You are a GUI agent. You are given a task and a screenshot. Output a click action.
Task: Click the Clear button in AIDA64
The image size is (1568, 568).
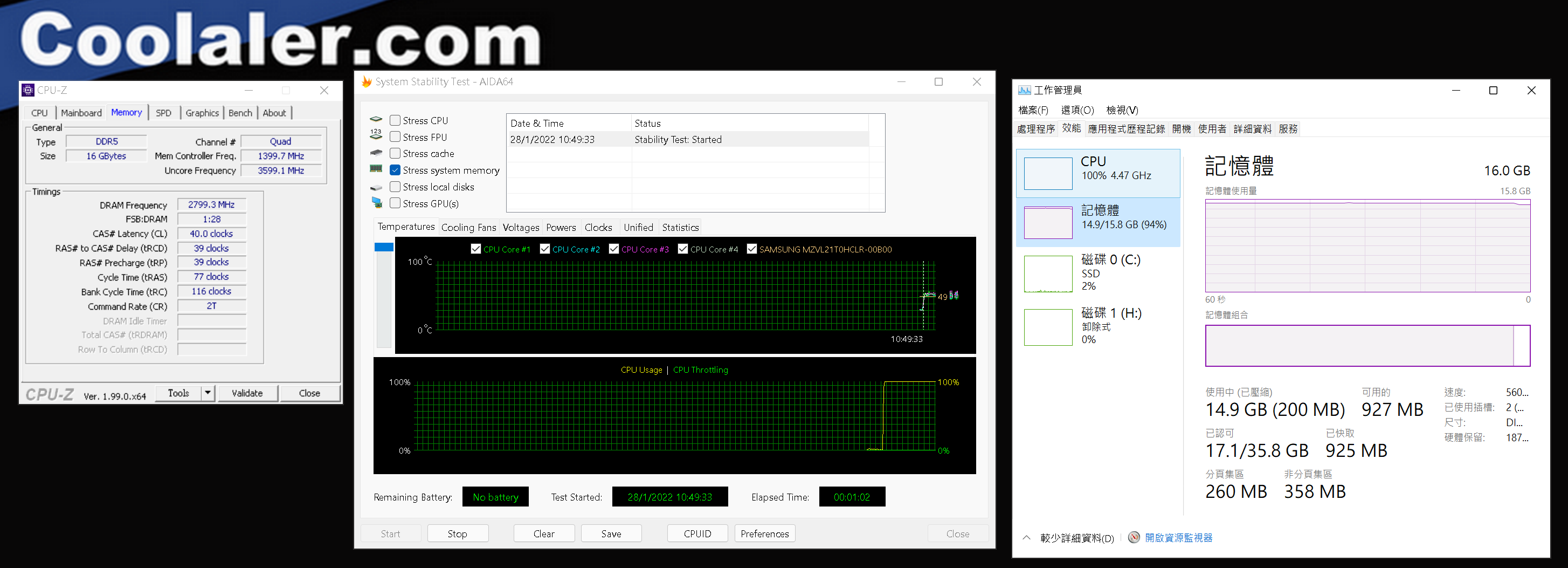[x=543, y=534]
